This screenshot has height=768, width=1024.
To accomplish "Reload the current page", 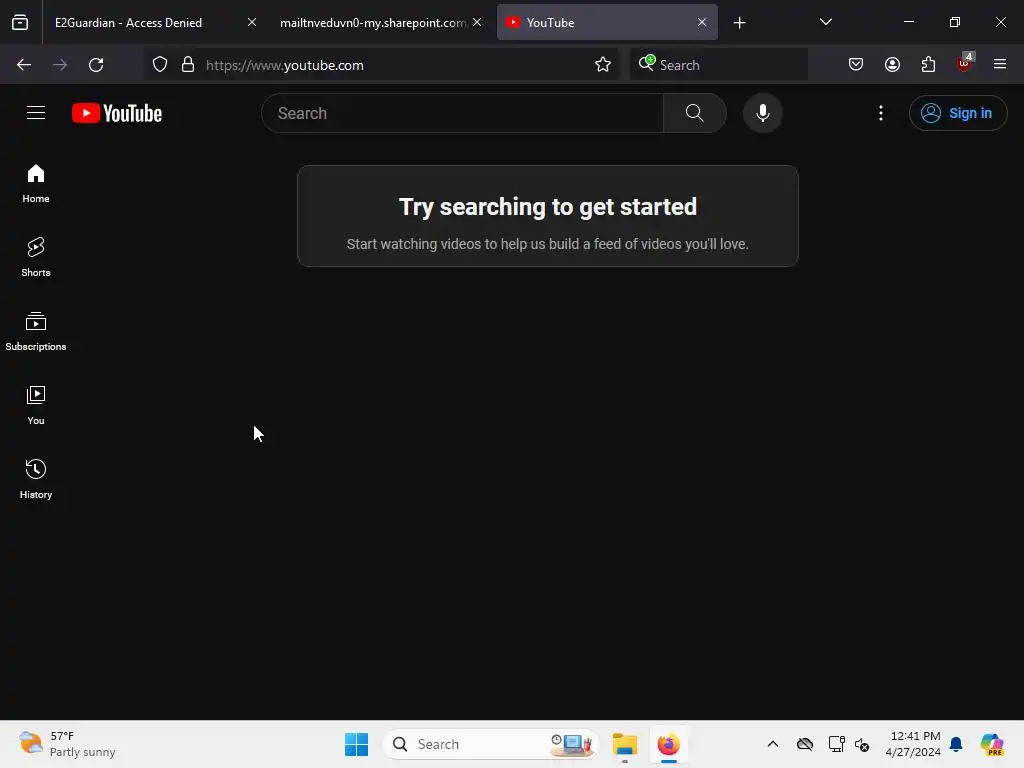I will [x=96, y=65].
